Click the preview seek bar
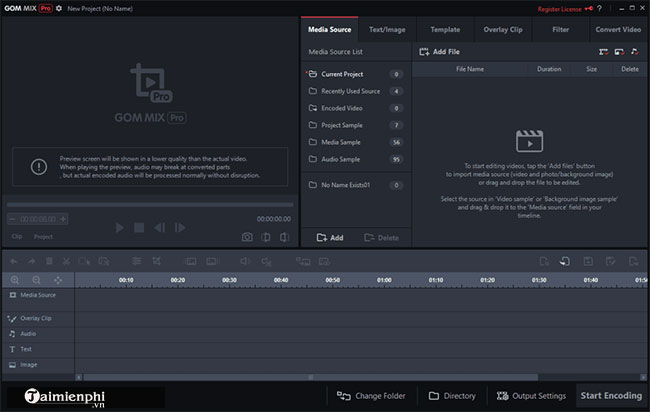The width and height of the screenshot is (650, 412). click(x=150, y=206)
